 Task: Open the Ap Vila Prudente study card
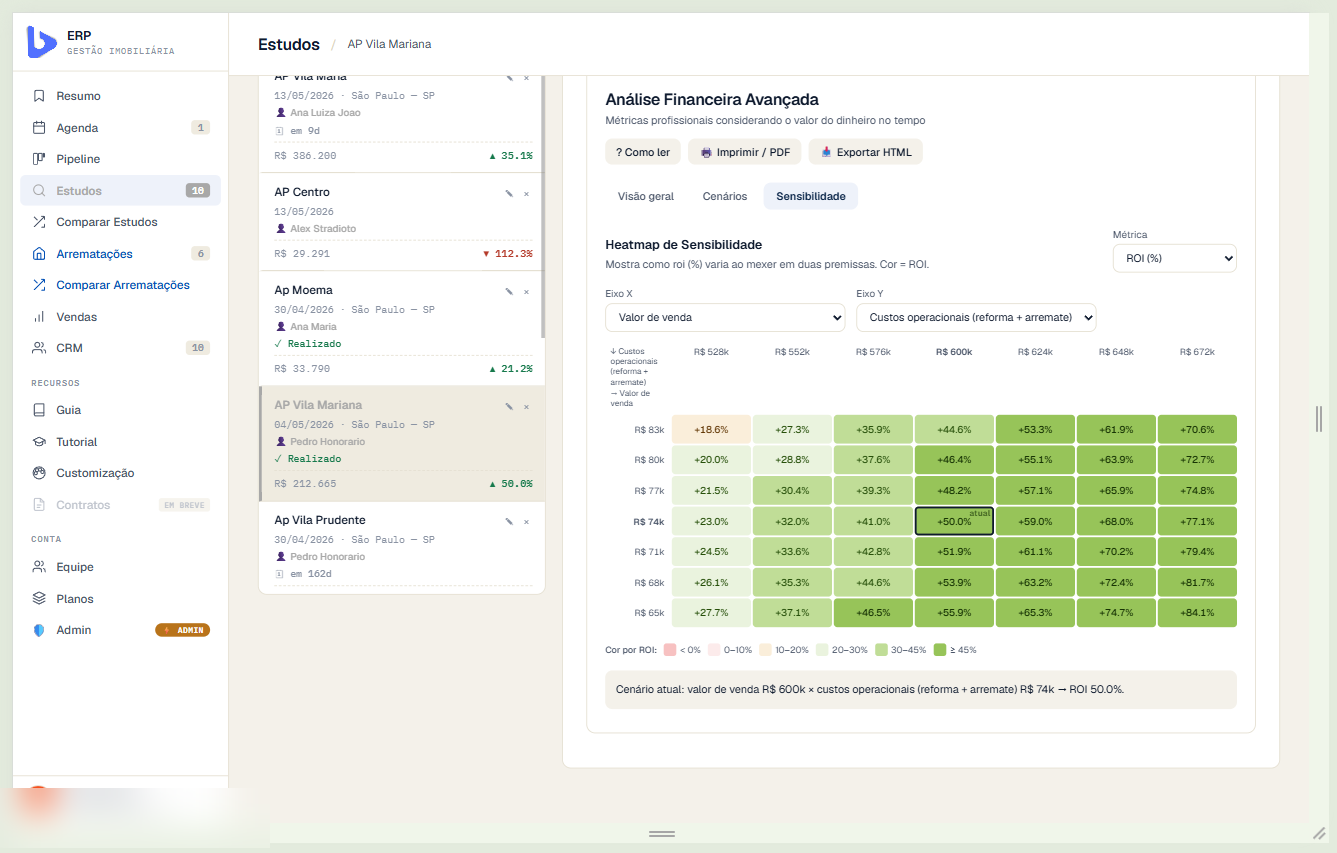(402, 547)
